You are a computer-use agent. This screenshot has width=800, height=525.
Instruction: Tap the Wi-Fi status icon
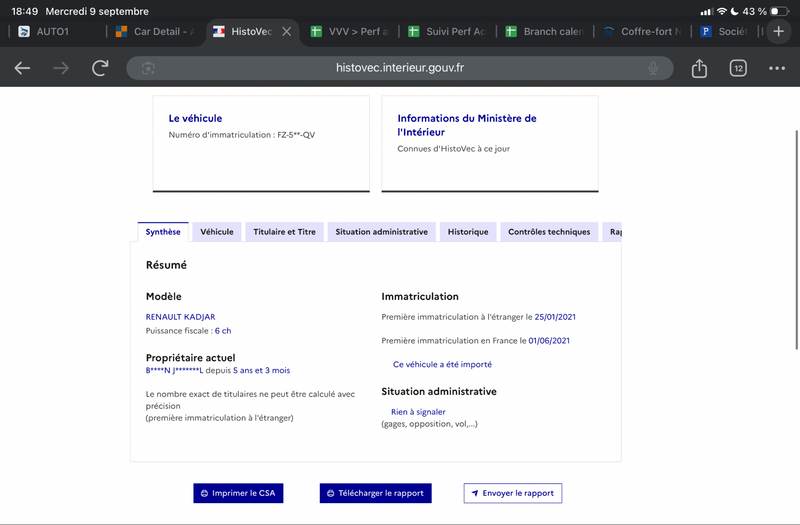pyautogui.click(x=721, y=11)
